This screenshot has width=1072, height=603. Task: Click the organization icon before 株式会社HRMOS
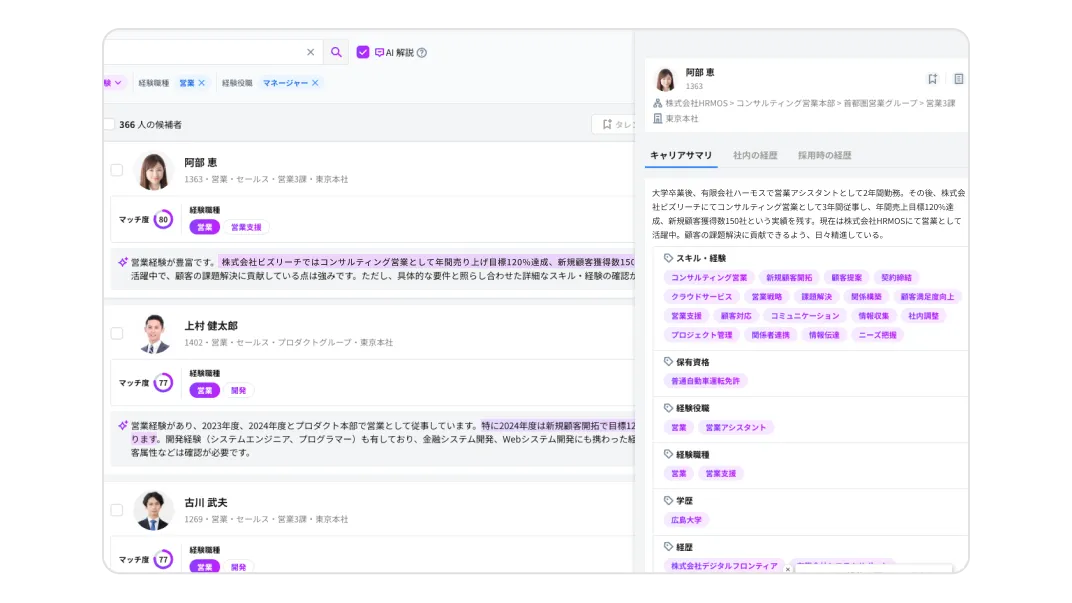point(658,102)
